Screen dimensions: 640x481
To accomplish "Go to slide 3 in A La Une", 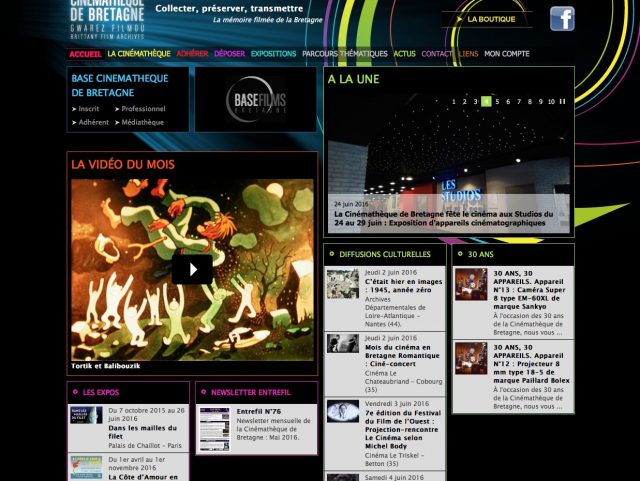I will (475, 101).
